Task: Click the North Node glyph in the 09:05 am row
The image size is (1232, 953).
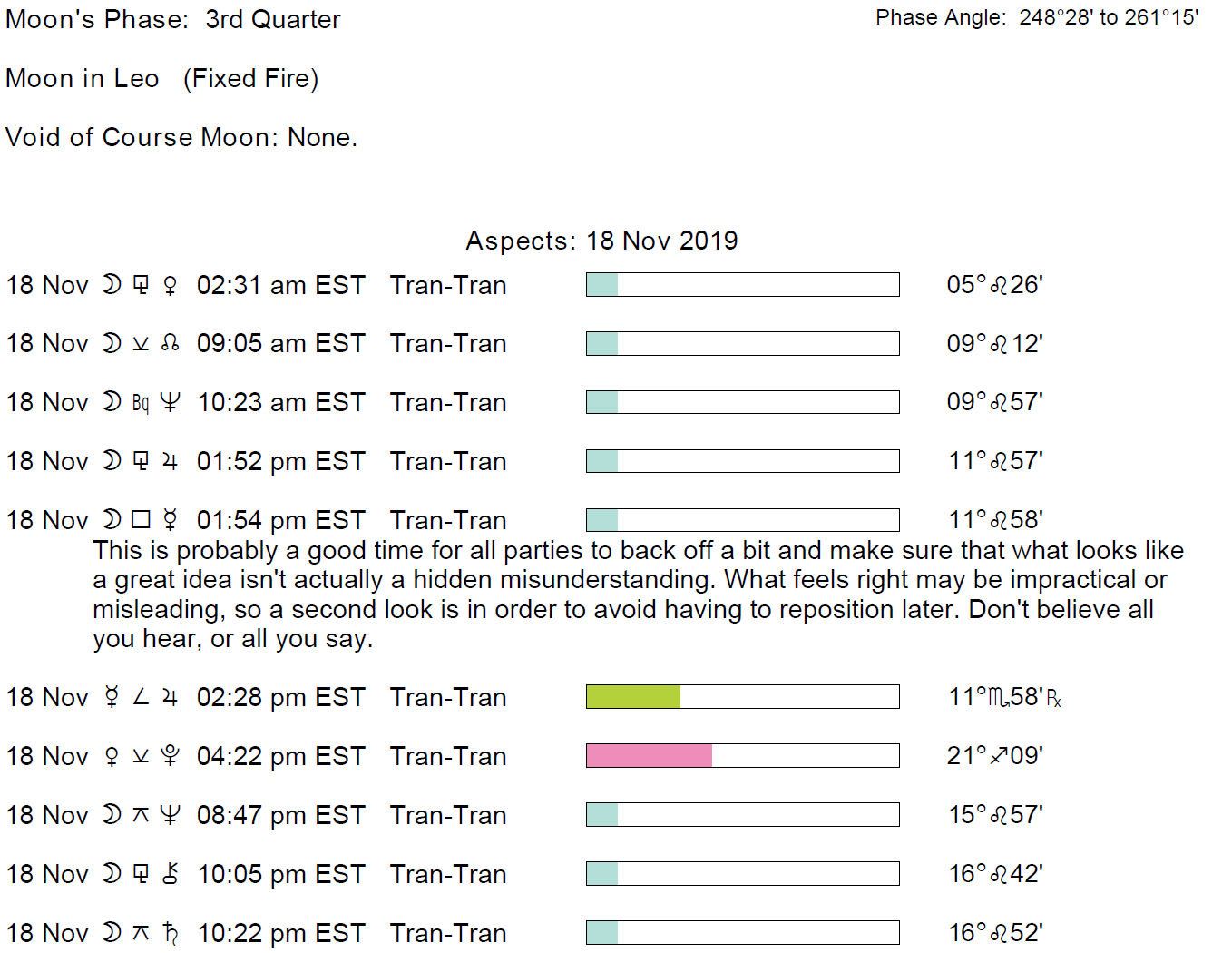Action: (170, 344)
